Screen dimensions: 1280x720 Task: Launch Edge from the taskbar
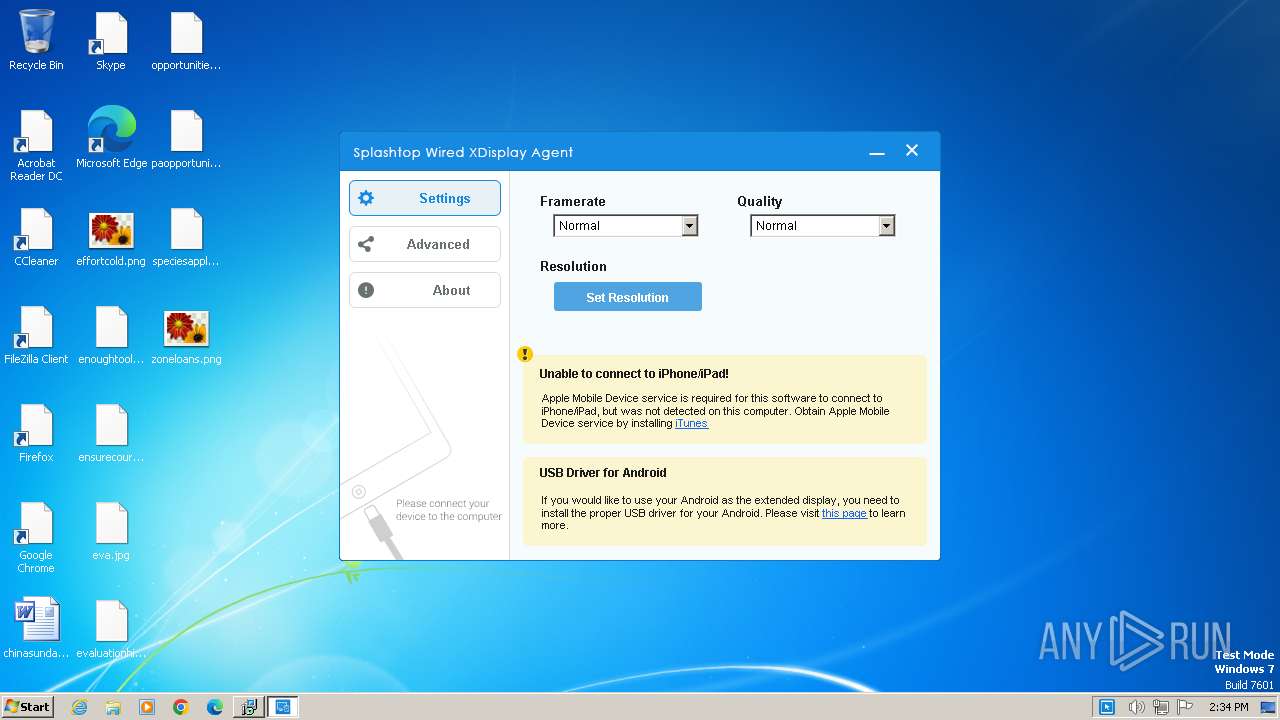coord(215,707)
